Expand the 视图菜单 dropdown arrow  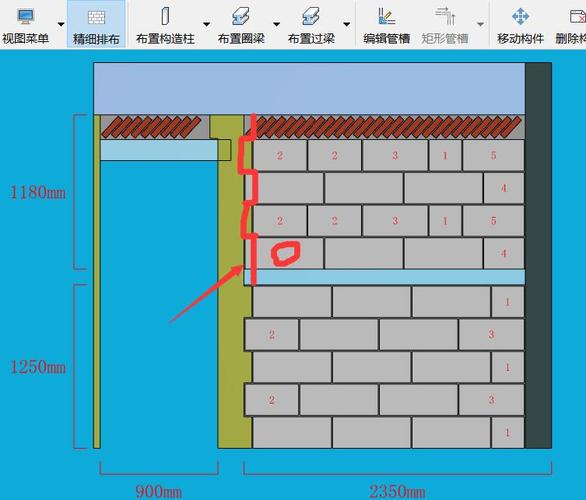pos(61,24)
